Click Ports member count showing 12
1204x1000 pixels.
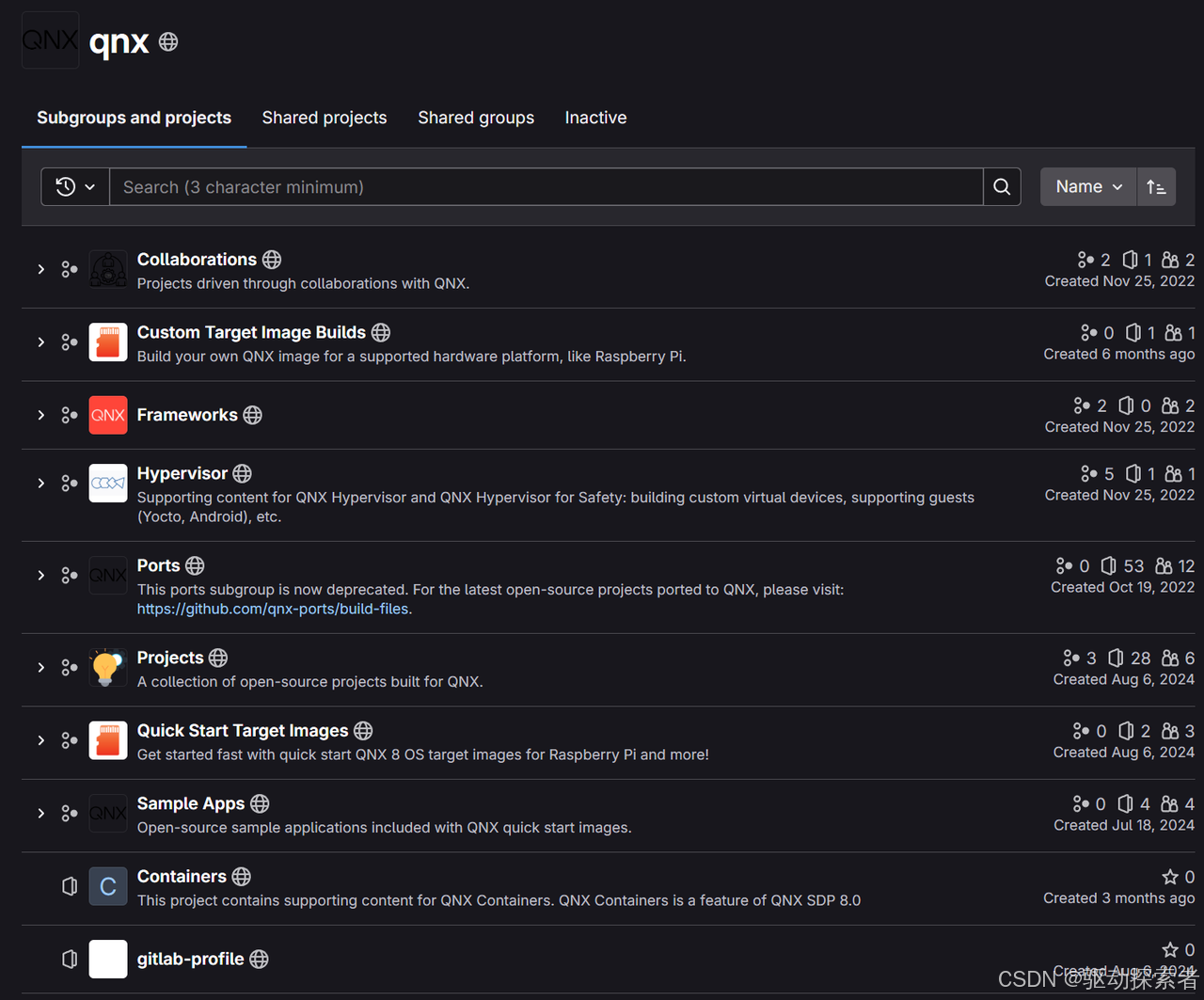click(x=1175, y=565)
